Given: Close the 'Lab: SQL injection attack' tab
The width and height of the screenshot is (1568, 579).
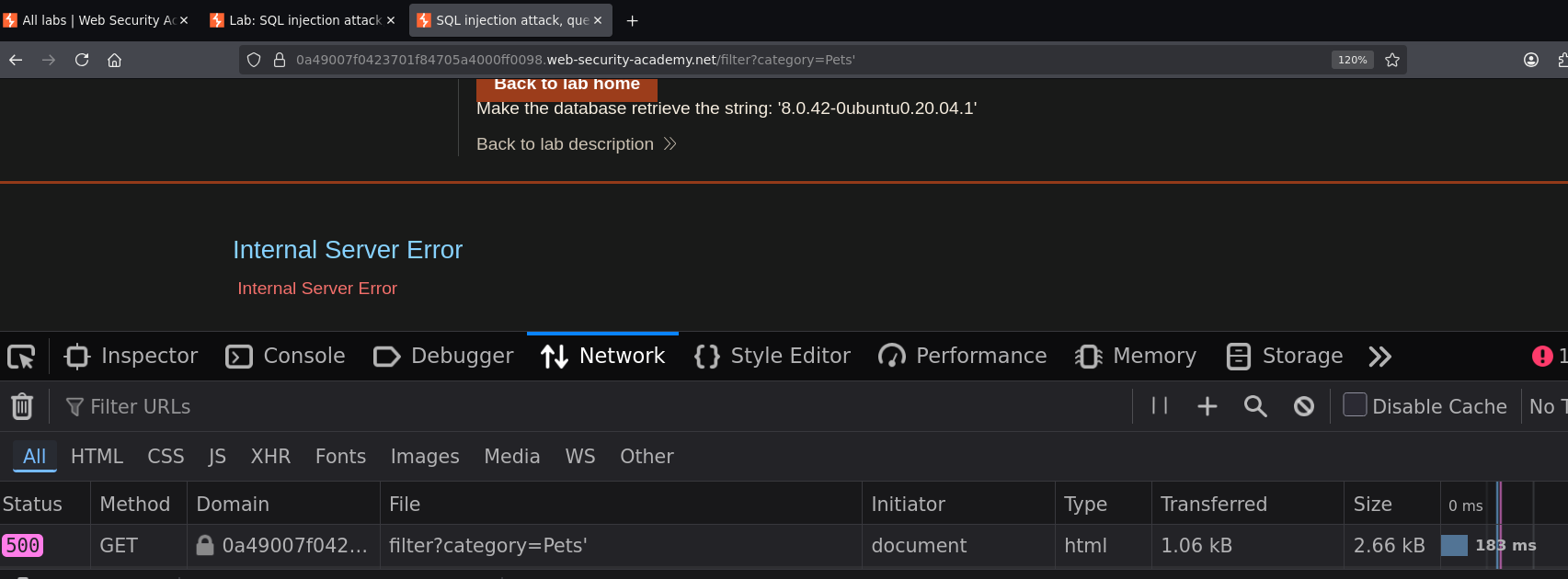Looking at the screenshot, I should coord(391,20).
